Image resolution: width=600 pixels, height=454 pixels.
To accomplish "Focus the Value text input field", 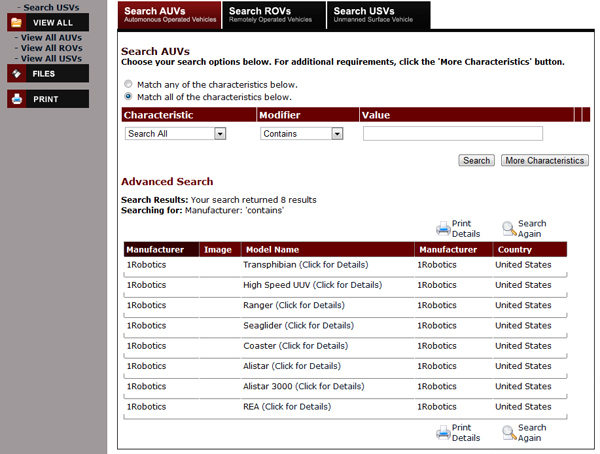I will pos(453,133).
